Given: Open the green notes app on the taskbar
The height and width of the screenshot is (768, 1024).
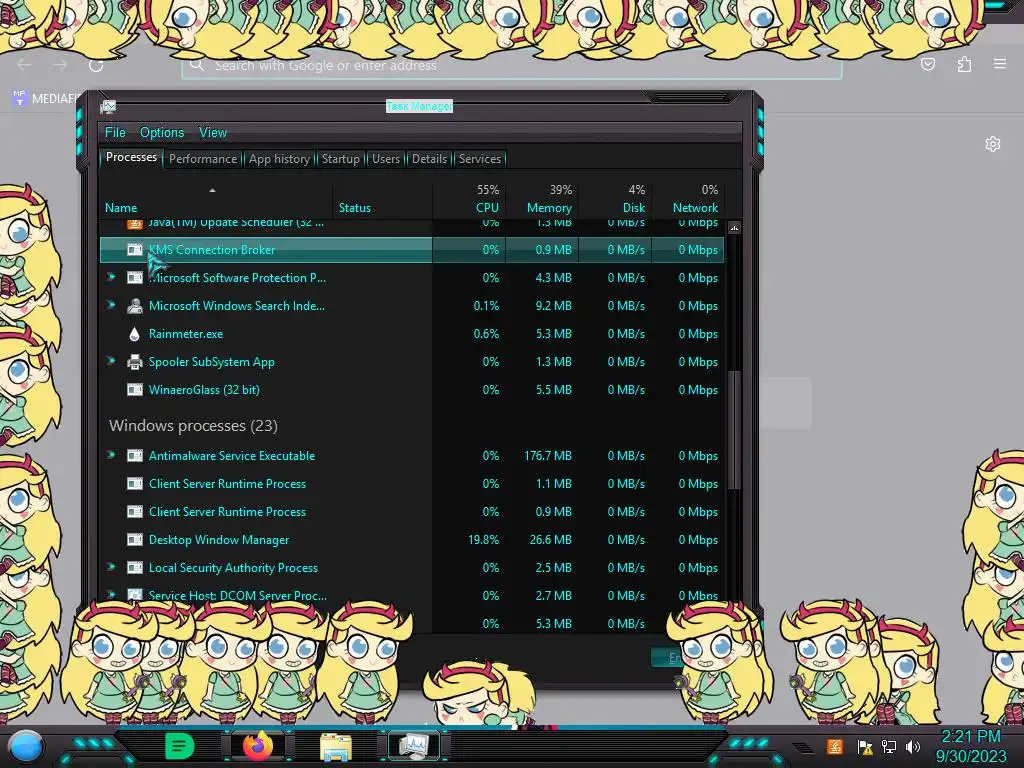Looking at the screenshot, I should (x=179, y=746).
